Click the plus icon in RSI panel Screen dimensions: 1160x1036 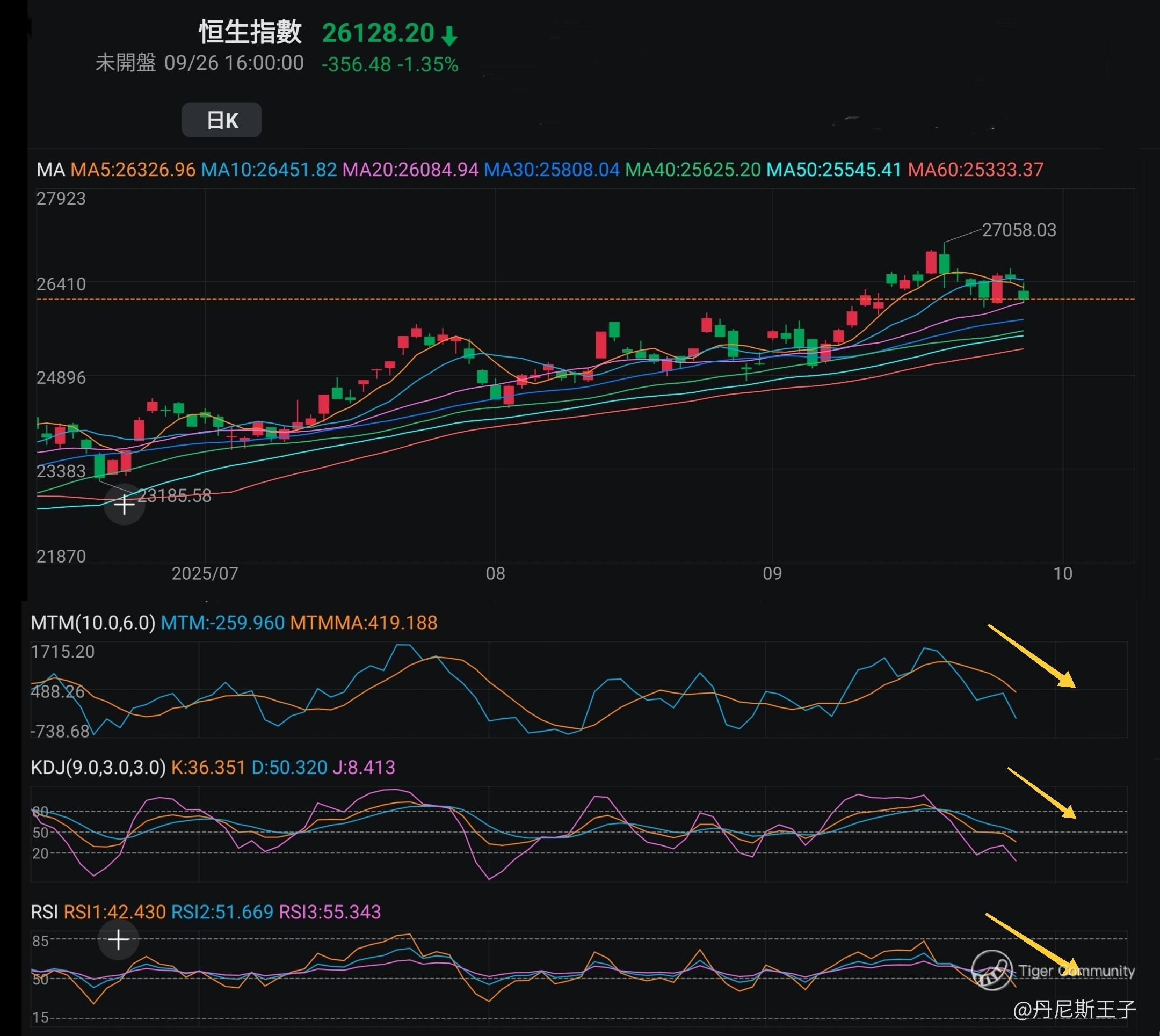coord(119,940)
